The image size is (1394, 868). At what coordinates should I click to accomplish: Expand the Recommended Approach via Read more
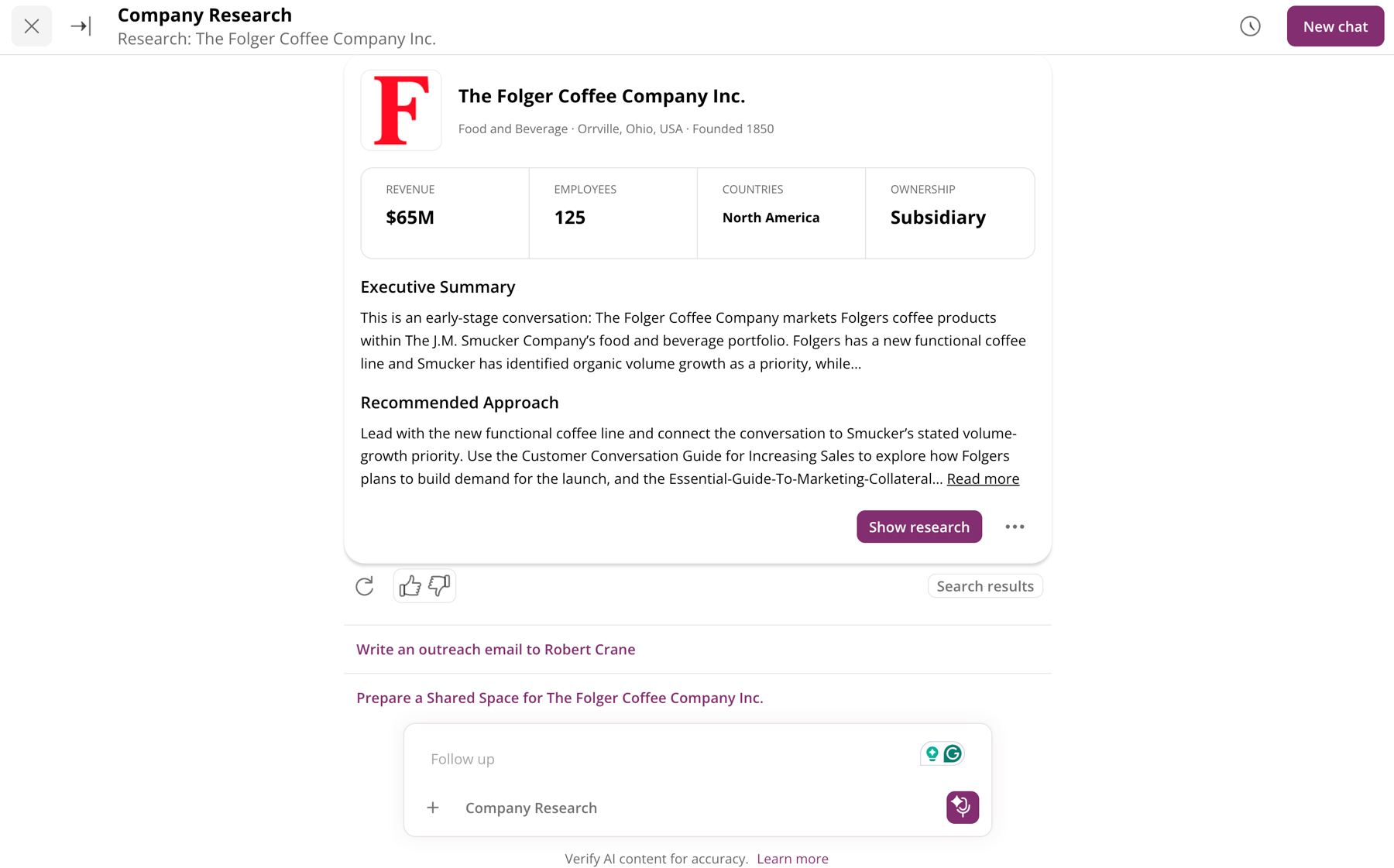pyautogui.click(x=983, y=479)
